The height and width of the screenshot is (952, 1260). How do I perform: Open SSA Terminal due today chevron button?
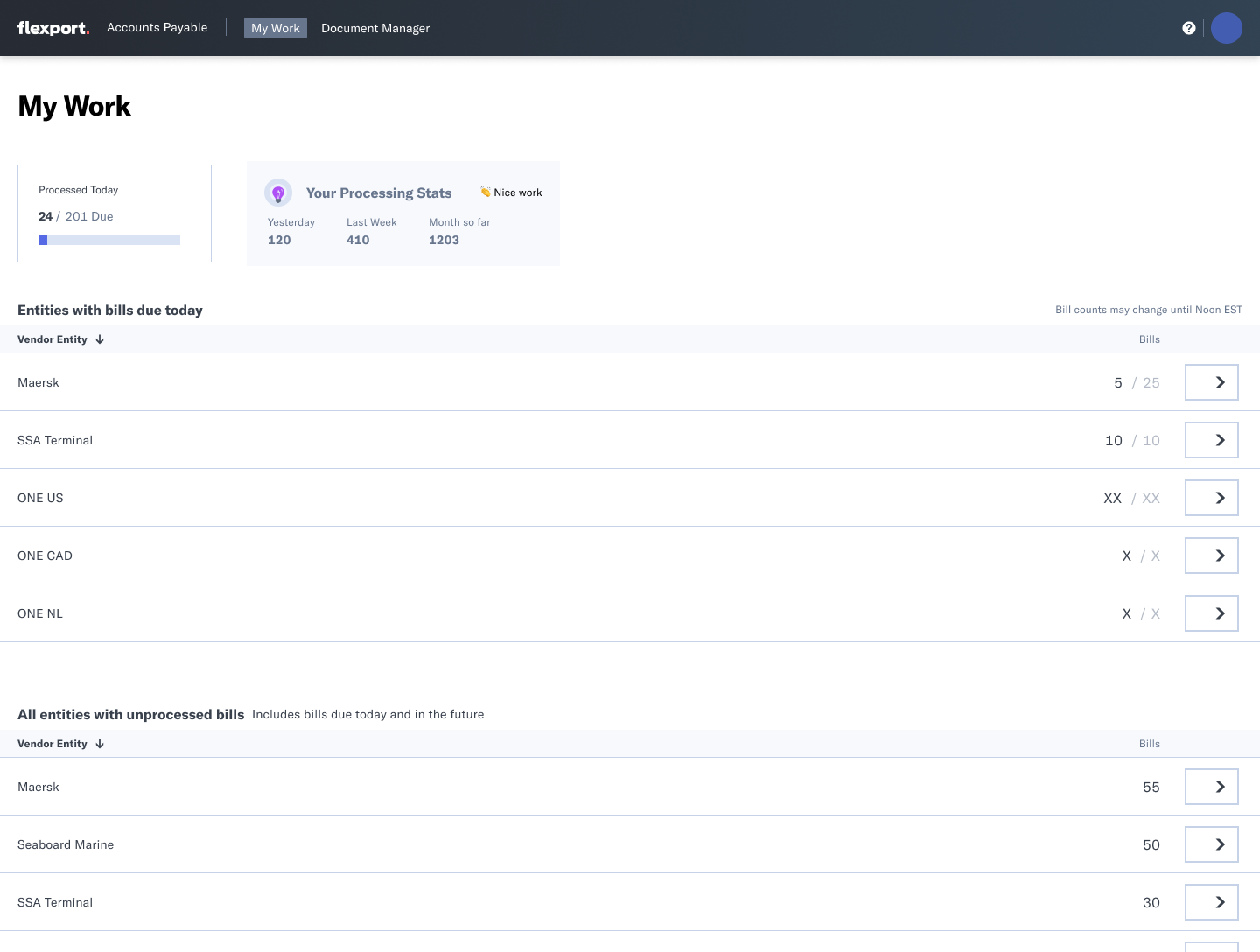(1212, 440)
